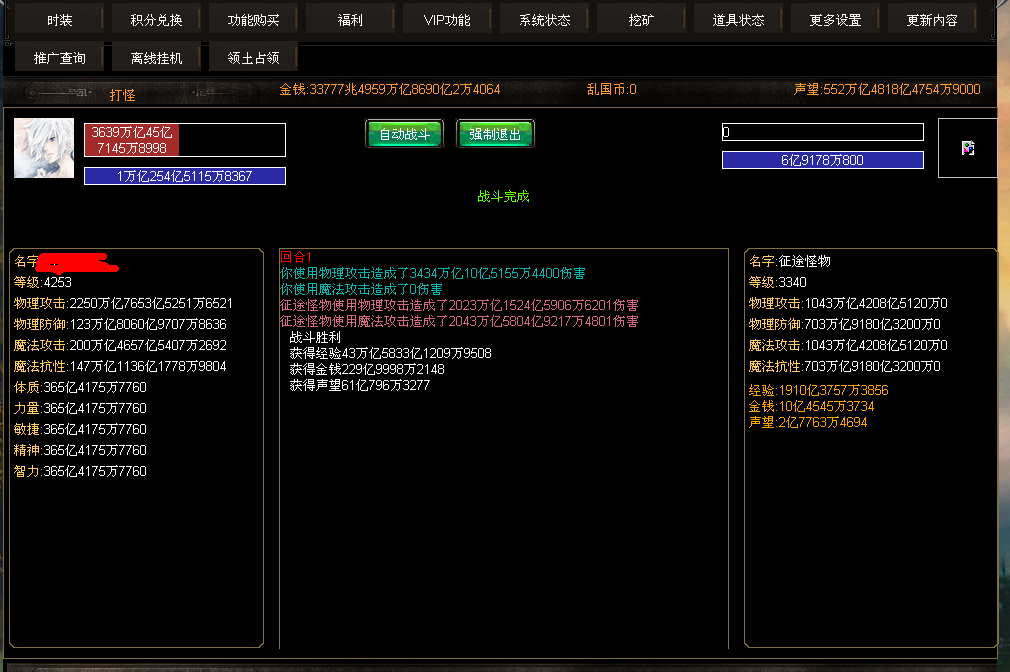This screenshot has width=1010, height=672.
Task: Open 功能购买 purchase menu
Action: point(253,20)
